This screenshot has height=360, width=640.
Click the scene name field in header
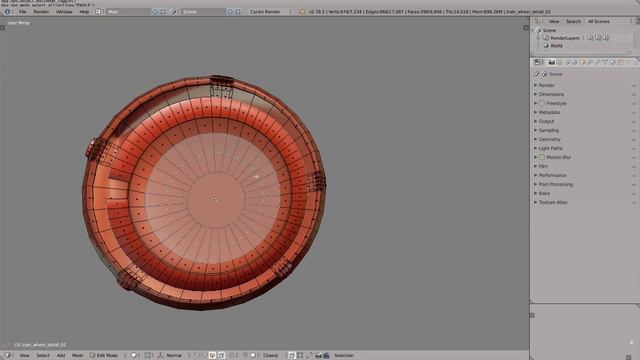(203, 12)
